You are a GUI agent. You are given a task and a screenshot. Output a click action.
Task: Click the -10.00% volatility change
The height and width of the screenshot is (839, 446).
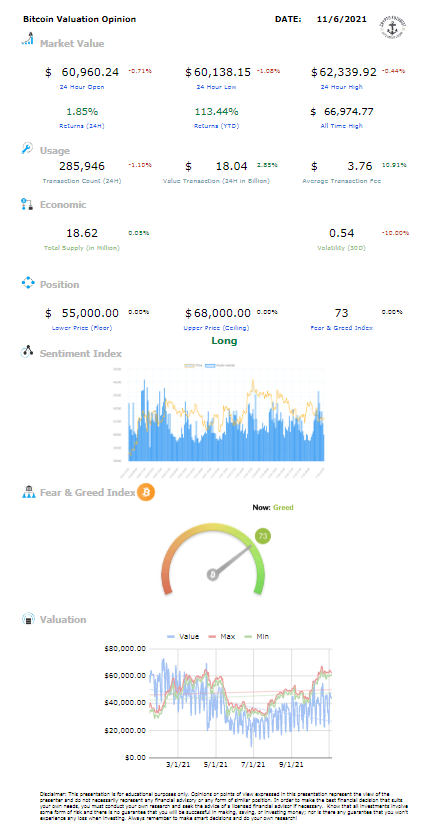coord(395,233)
